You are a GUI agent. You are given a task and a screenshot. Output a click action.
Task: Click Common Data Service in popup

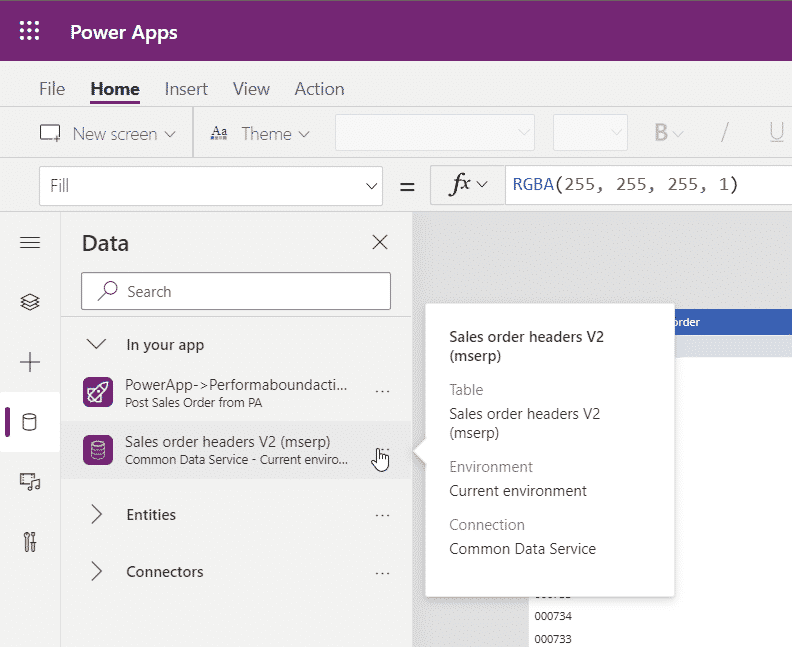(522, 549)
